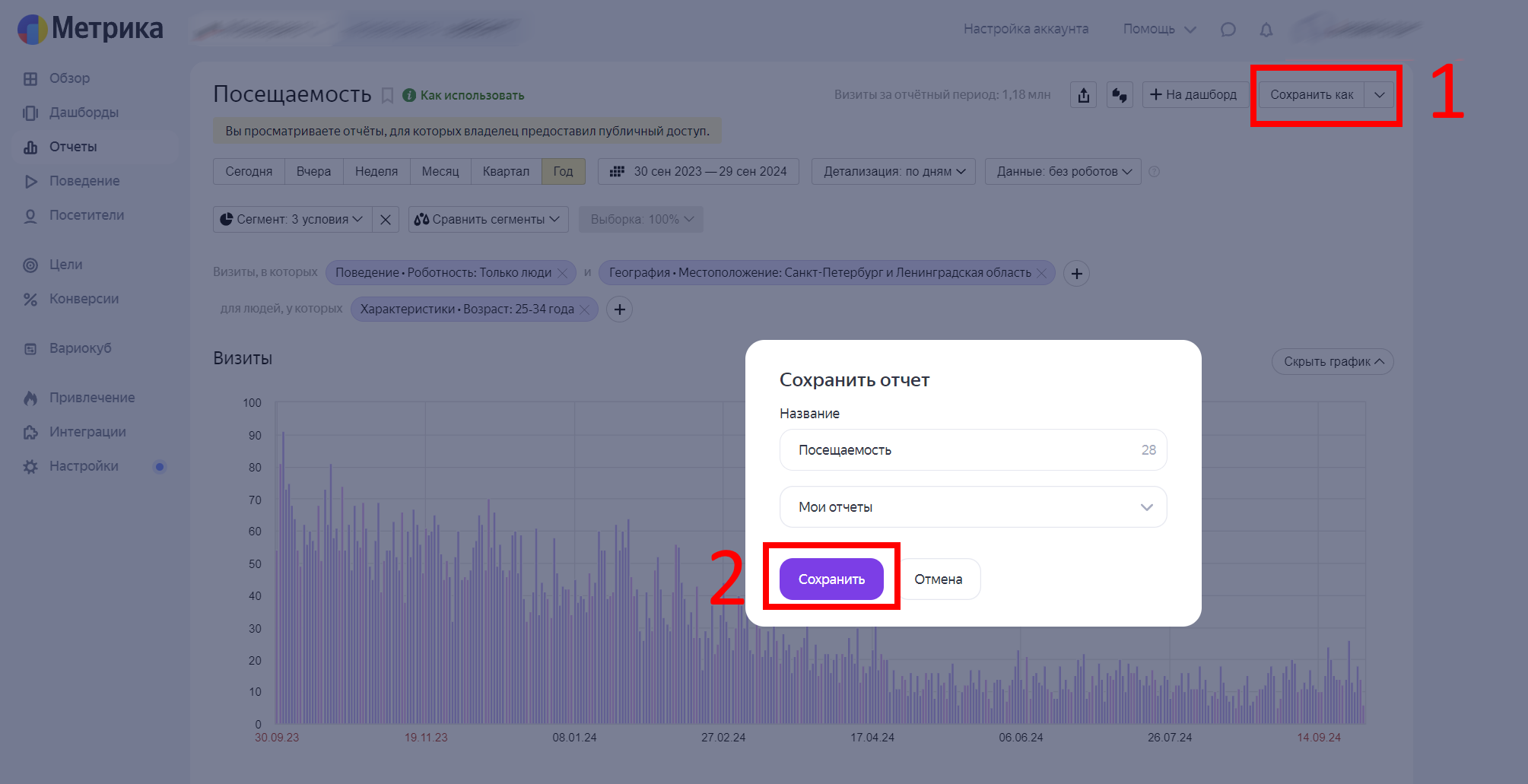Click the compare periods icon button
Image resolution: width=1528 pixels, height=784 pixels.
(1120, 95)
